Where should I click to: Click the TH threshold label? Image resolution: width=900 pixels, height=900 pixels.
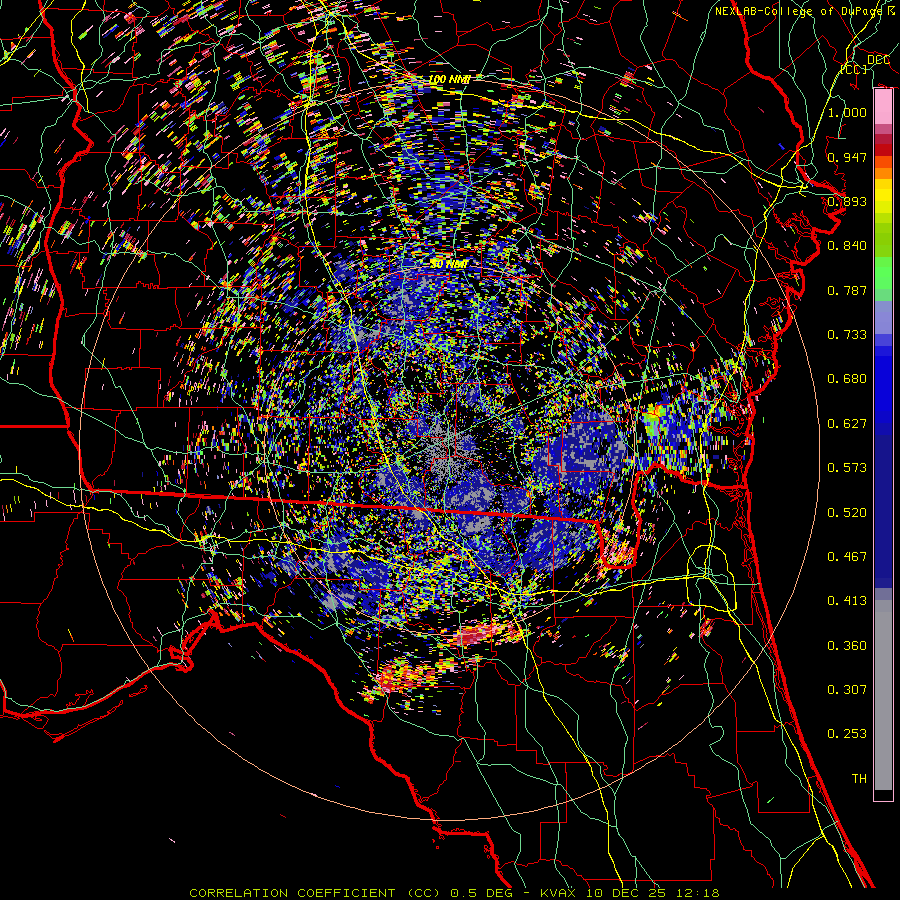tap(859, 779)
